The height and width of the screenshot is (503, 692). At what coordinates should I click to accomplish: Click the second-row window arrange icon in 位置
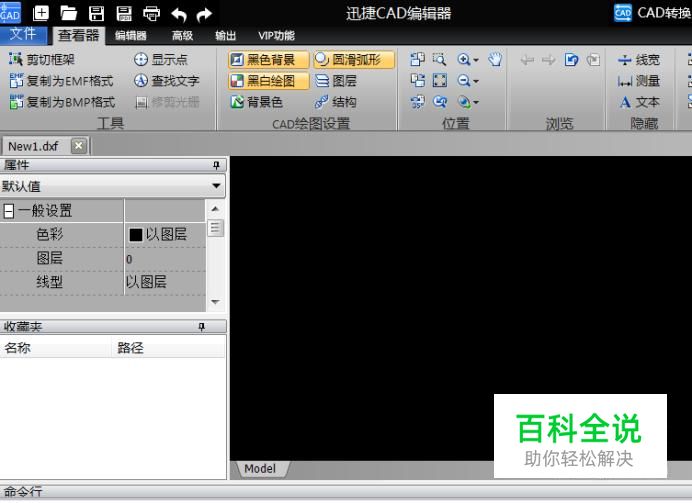coord(417,80)
